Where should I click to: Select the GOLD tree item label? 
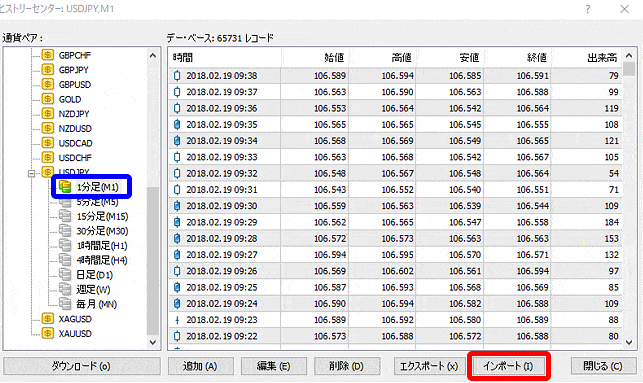(70, 99)
